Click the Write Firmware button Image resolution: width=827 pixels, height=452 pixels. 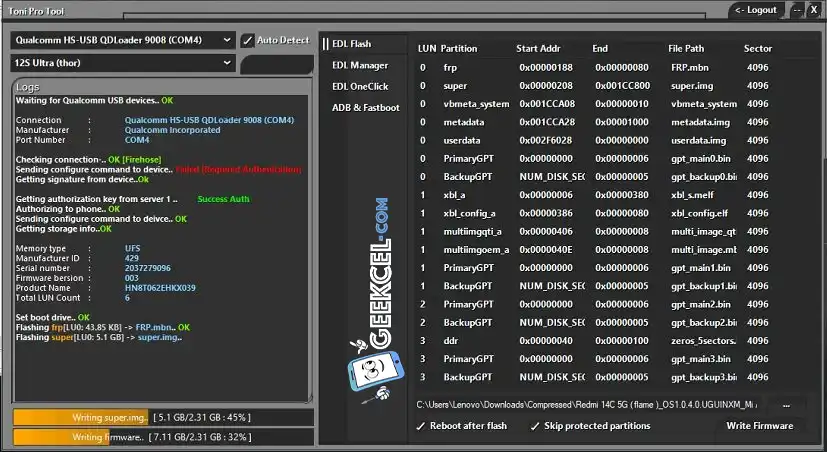[x=759, y=426]
